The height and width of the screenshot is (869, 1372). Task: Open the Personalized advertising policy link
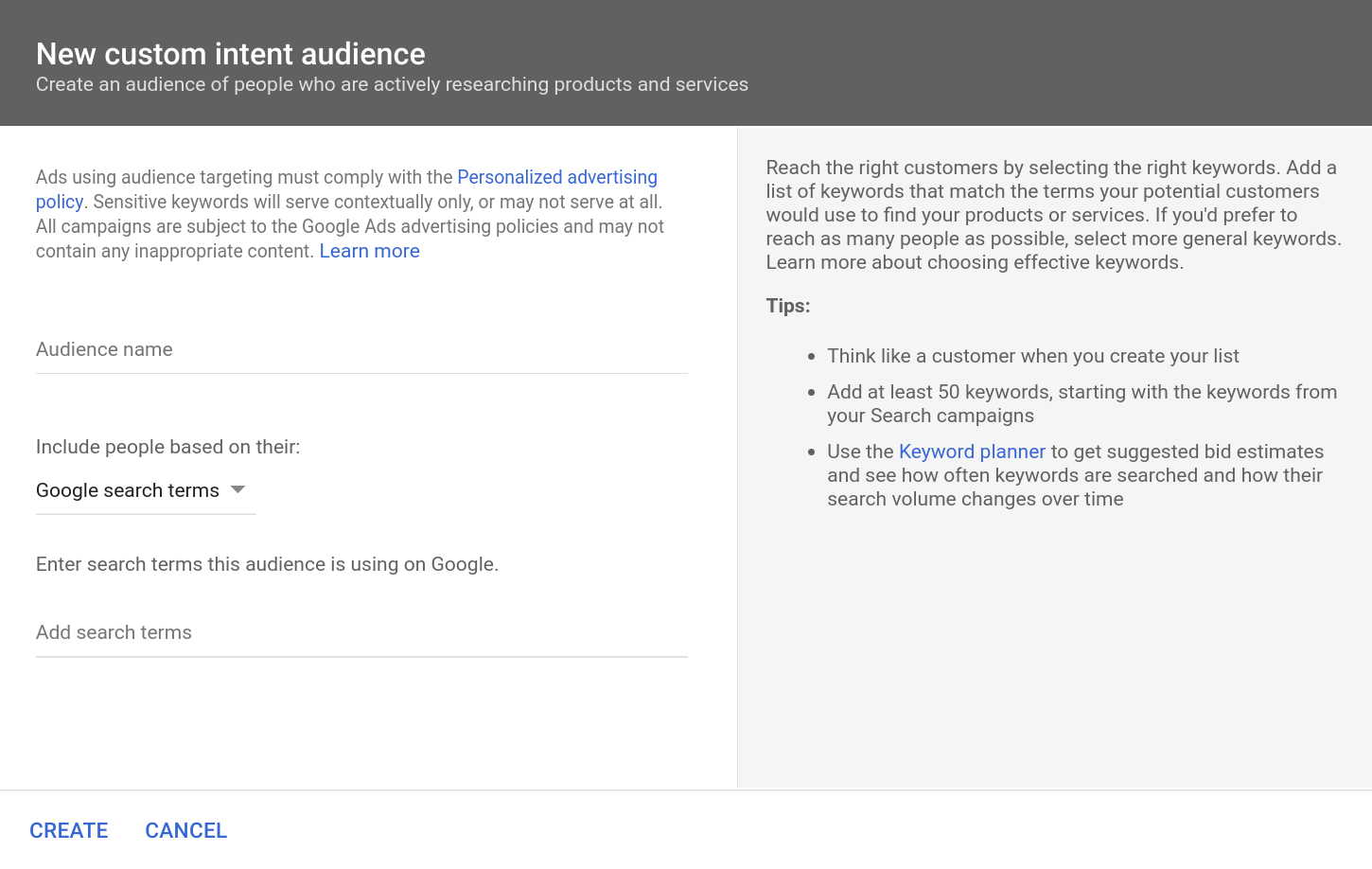557,177
